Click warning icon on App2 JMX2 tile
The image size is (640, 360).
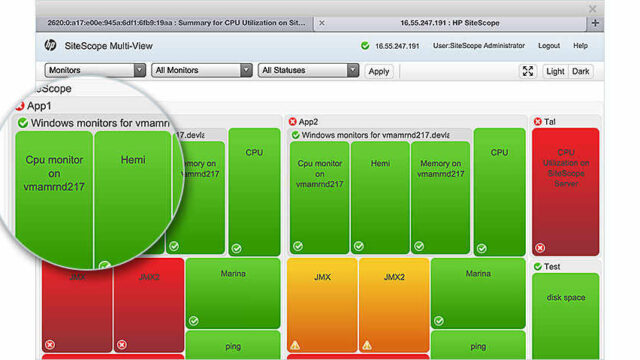point(367,345)
